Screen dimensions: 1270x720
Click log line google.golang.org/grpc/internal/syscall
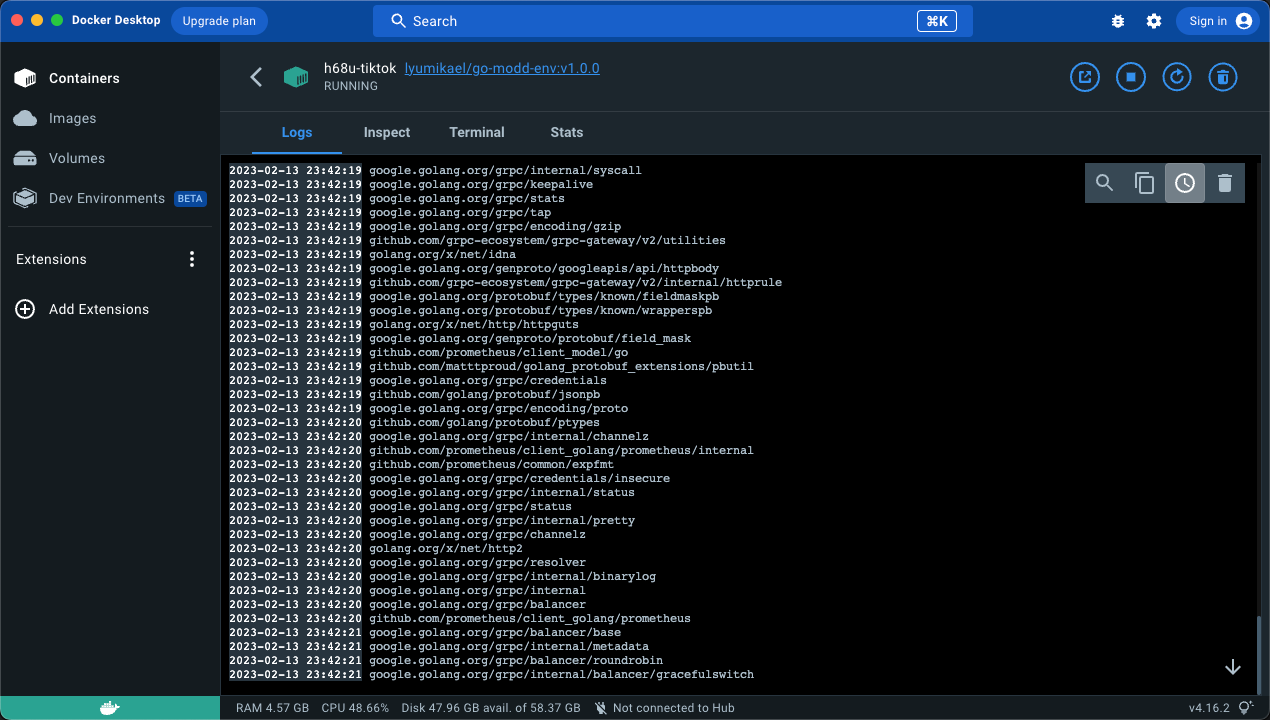(505, 170)
